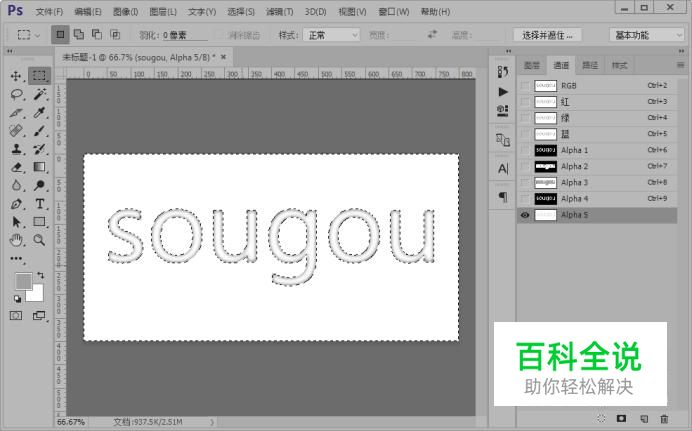692x431 pixels.
Task: Select the Crop tool
Action: pos(16,112)
